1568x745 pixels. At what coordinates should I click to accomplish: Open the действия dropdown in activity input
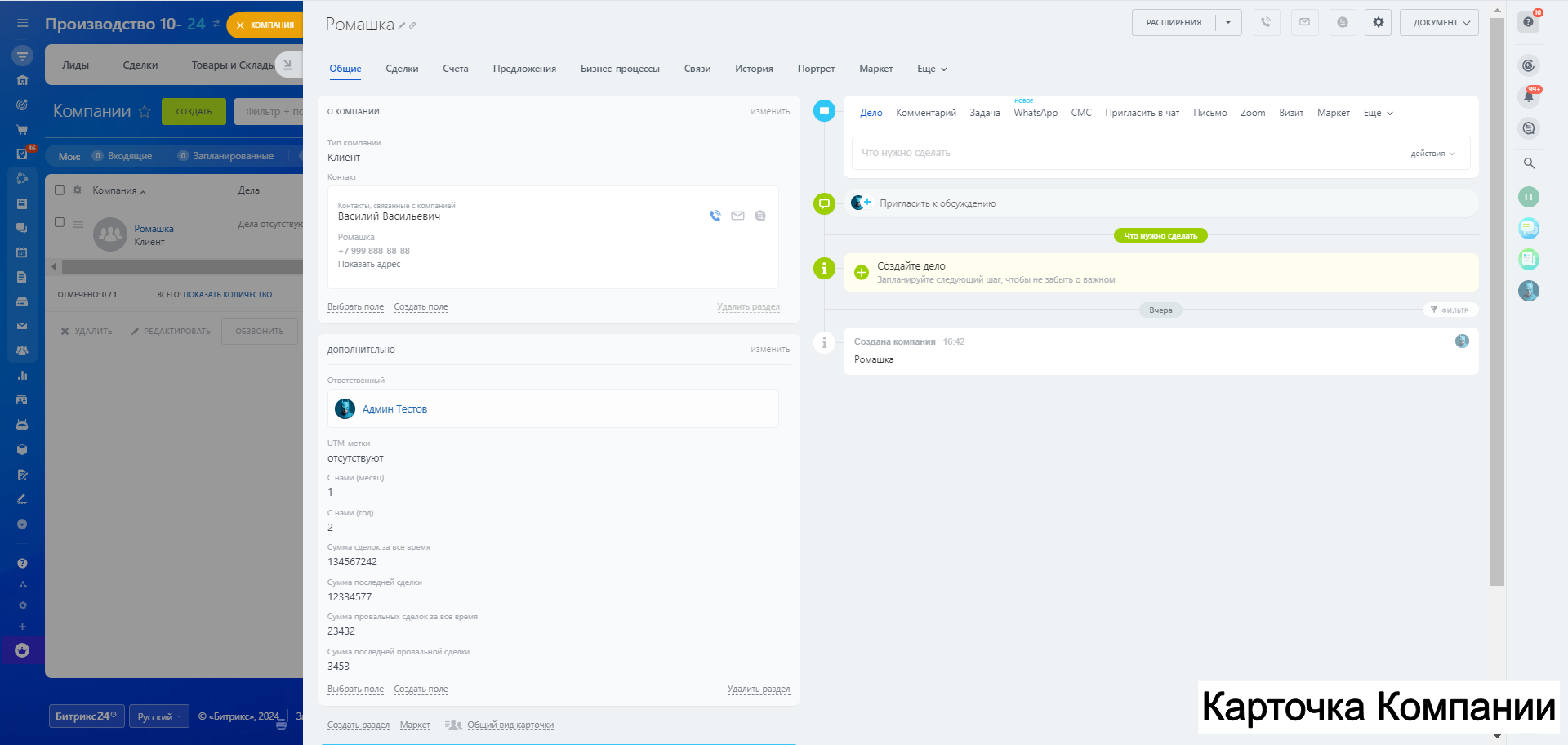[1432, 154]
